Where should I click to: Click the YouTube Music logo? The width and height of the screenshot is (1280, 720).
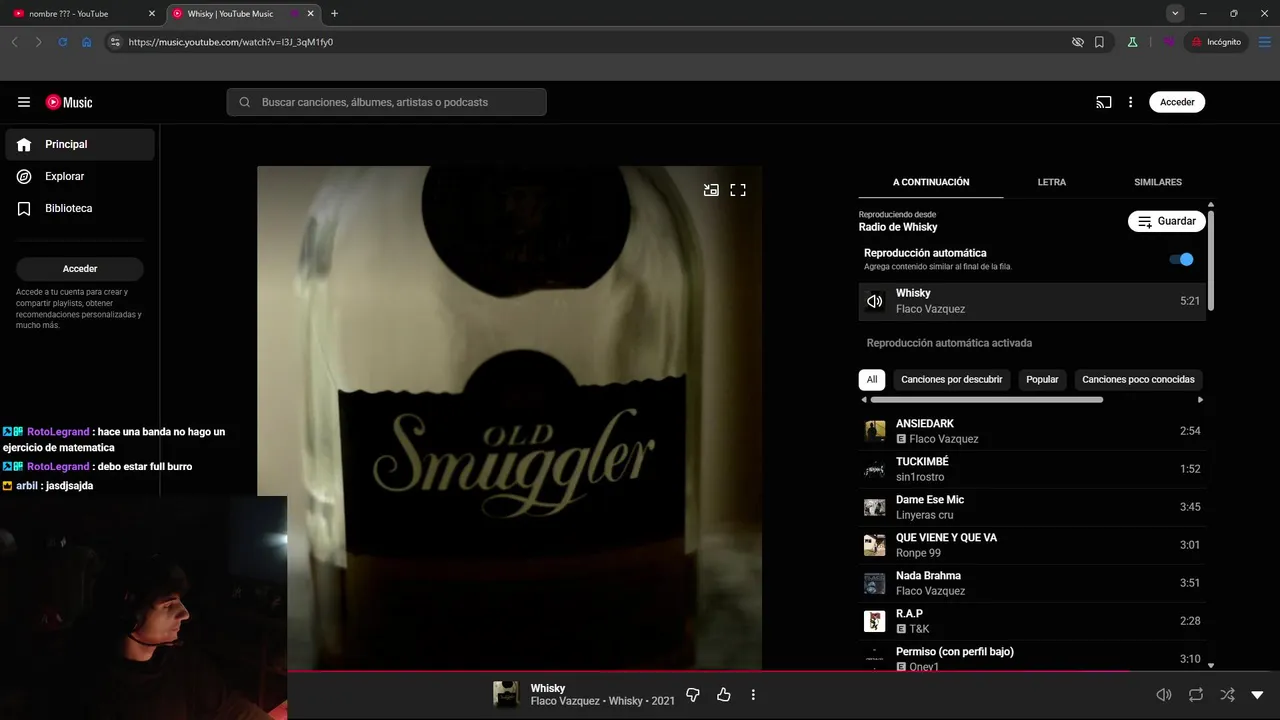pyautogui.click(x=69, y=102)
